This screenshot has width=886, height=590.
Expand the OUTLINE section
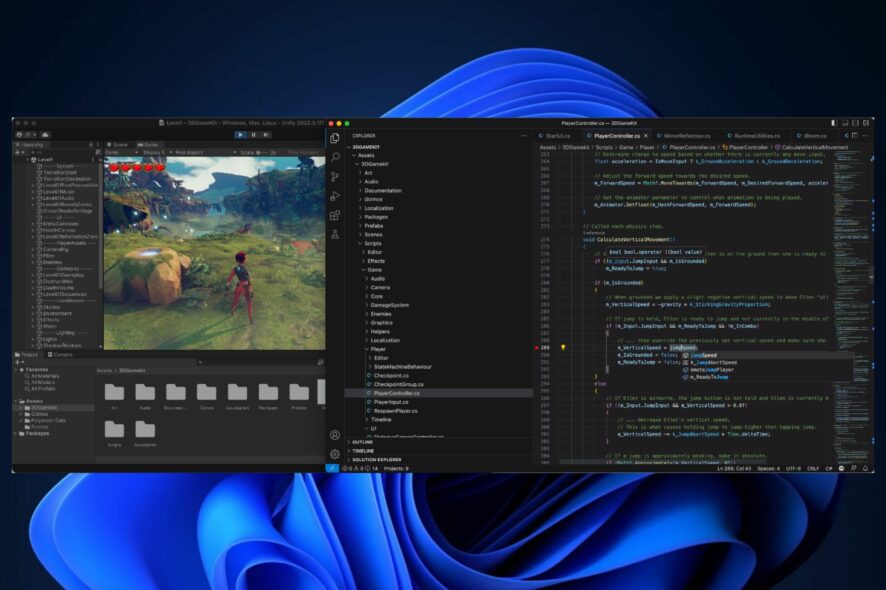pos(362,442)
